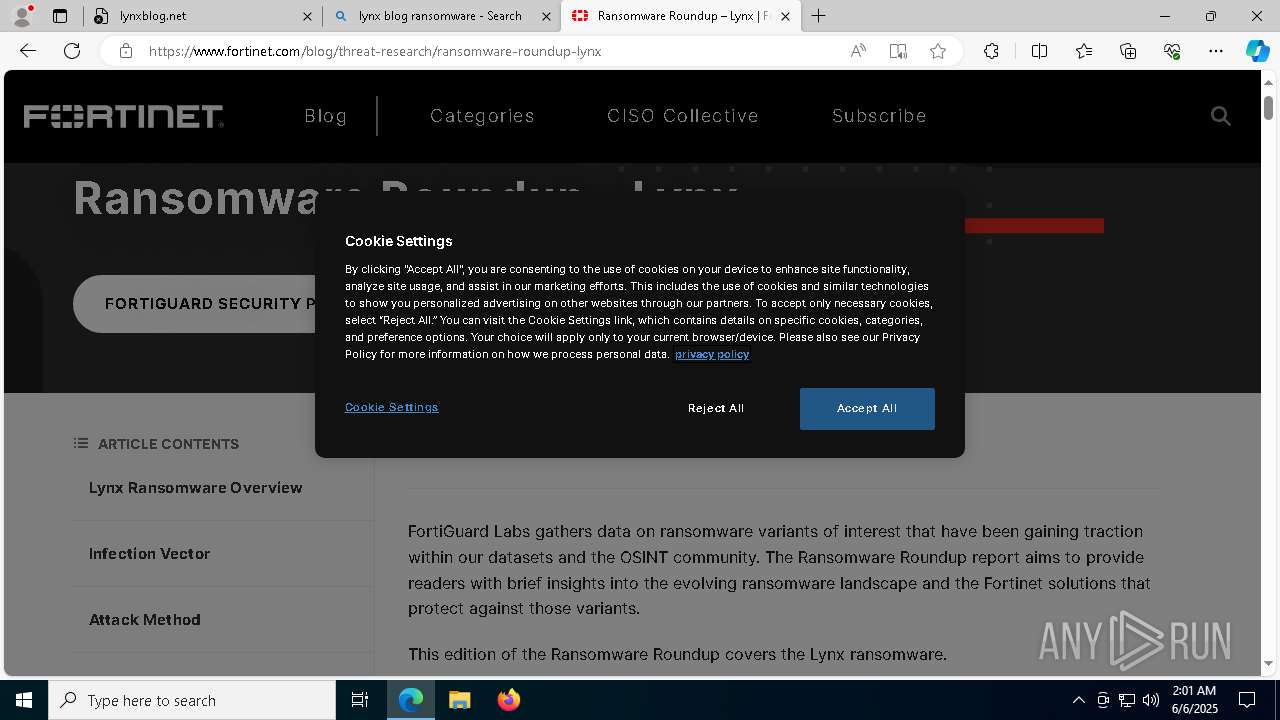Open Immersive Reader icon
This screenshot has height=720, width=1280.
click(x=898, y=51)
